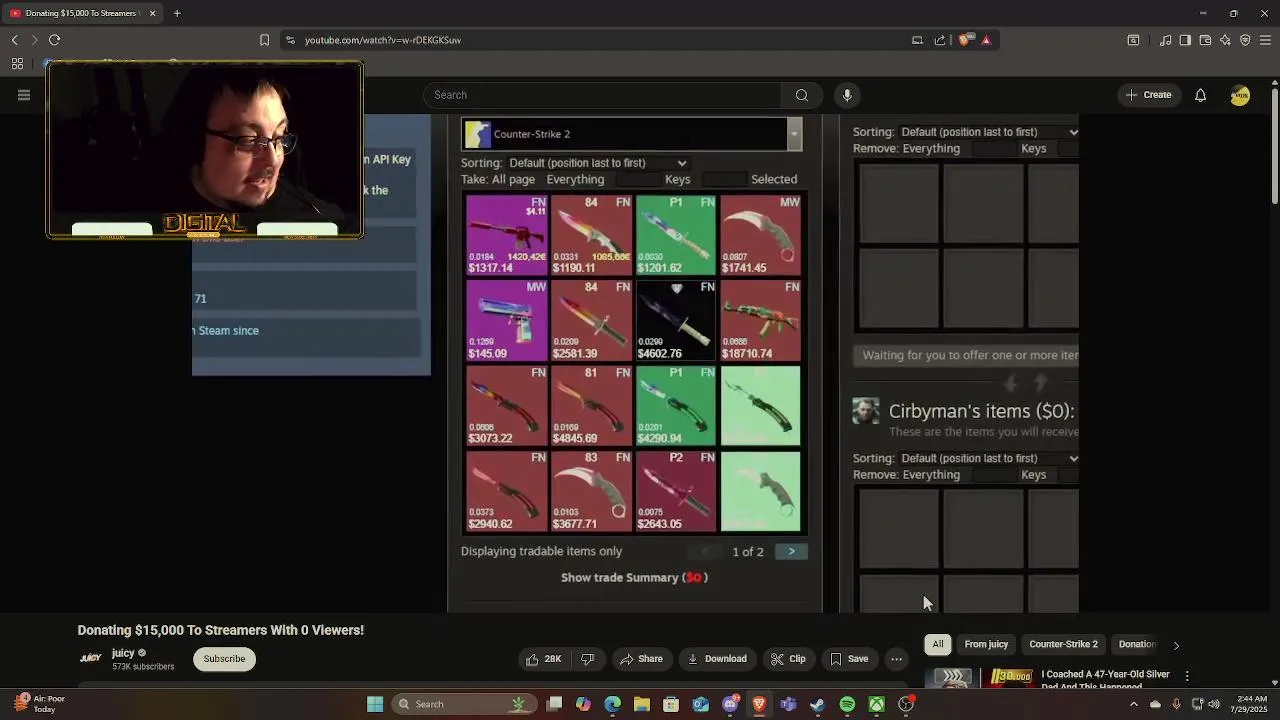Open the YouTube account avatar menu

point(1240,95)
